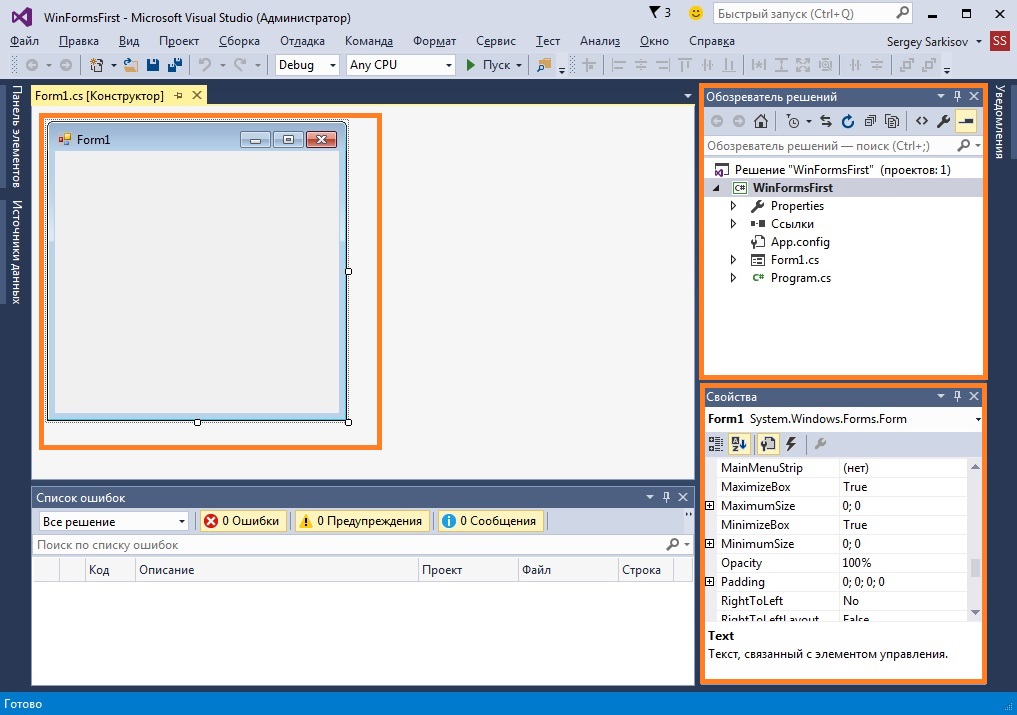Expand the Padding property
This screenshot has height=715, width=1017.
710,582
